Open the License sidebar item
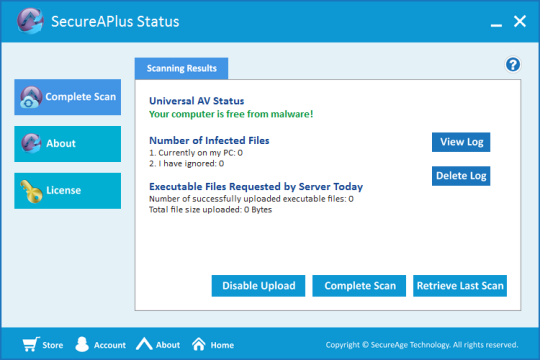 pos(68,191)
